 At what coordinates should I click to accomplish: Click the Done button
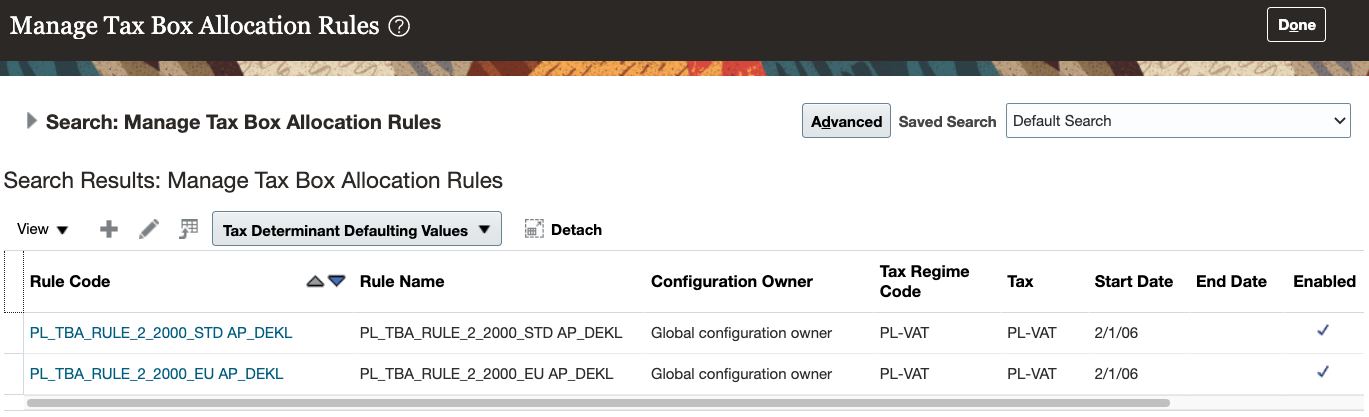tap(1296, 25)
